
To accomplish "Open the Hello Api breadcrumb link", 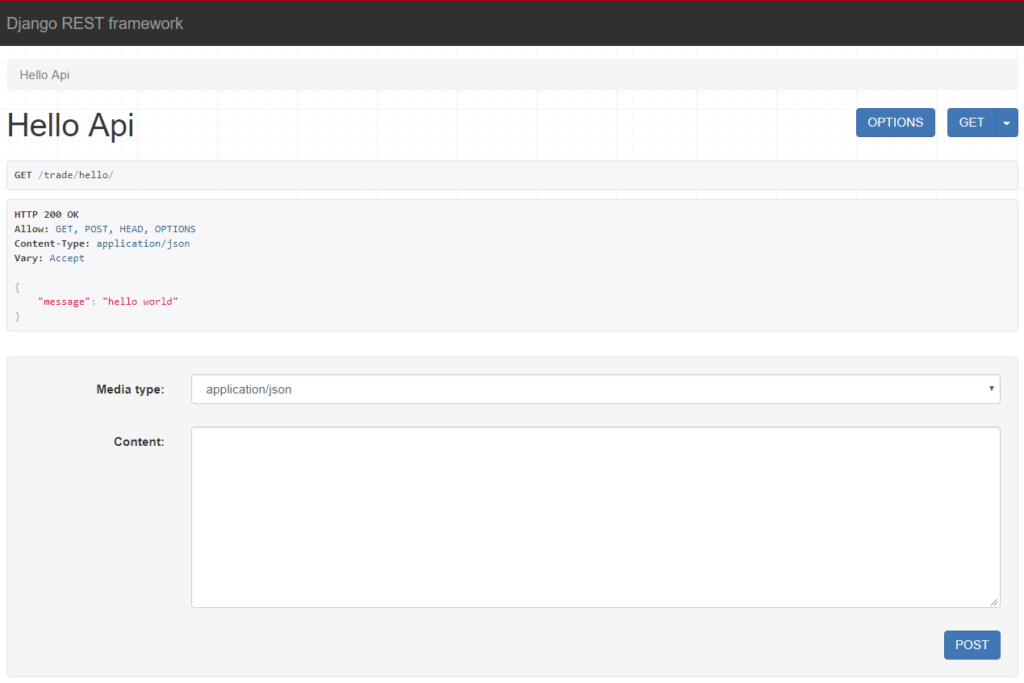I will (44, 74).
